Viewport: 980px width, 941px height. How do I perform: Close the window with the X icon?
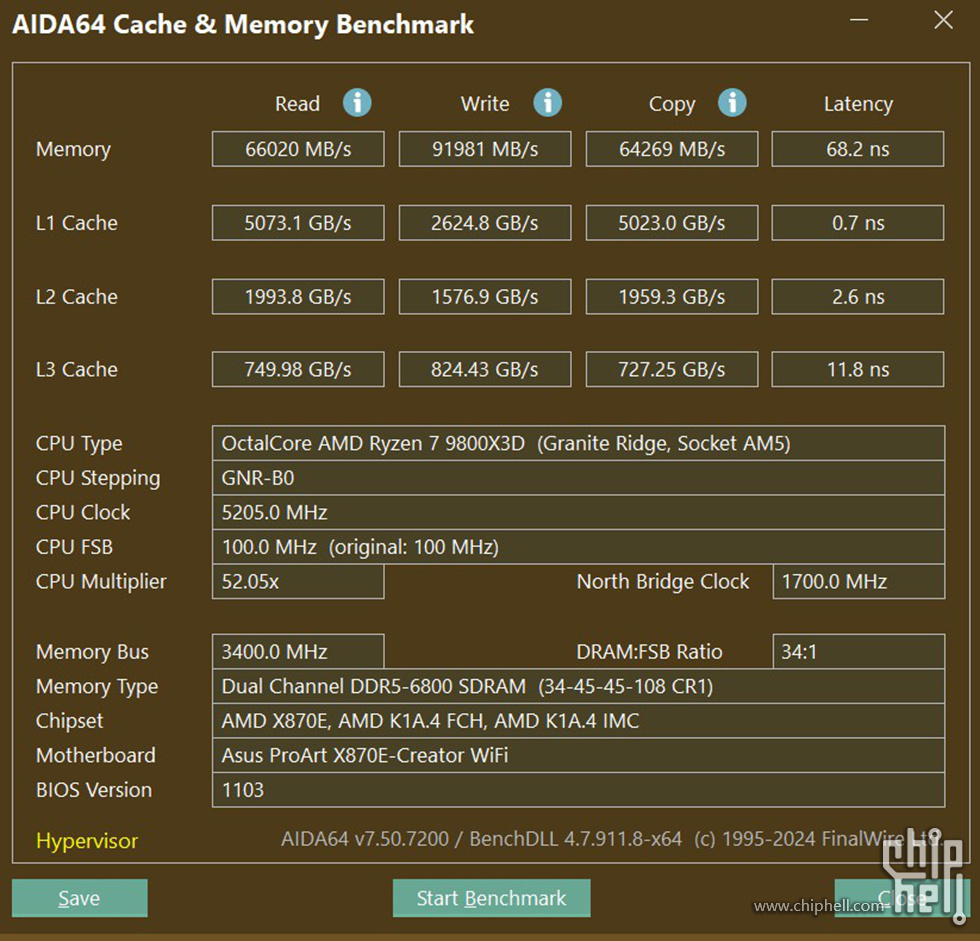(943, 20)
